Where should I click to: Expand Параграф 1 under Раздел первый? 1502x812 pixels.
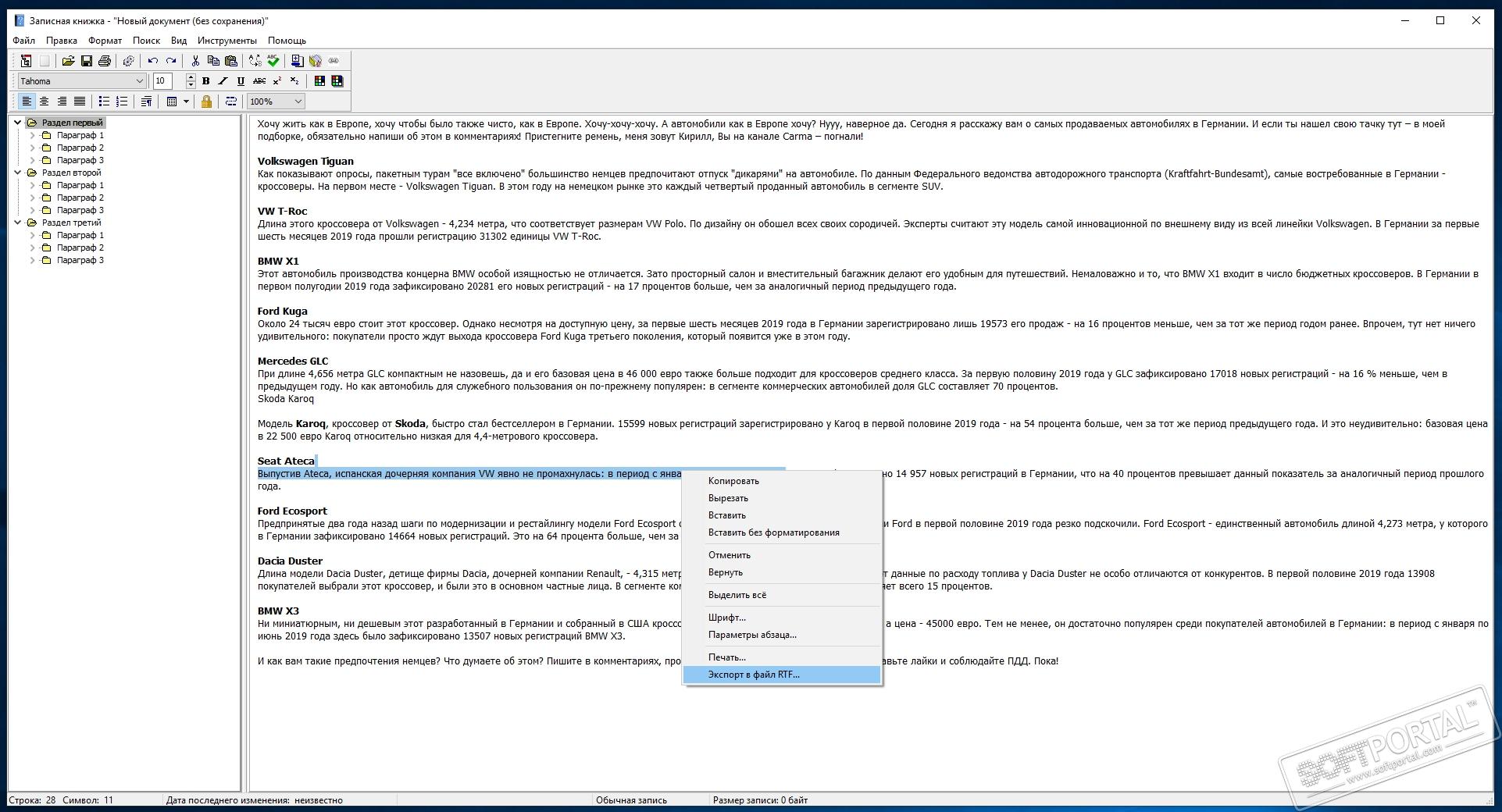point(32,135)
